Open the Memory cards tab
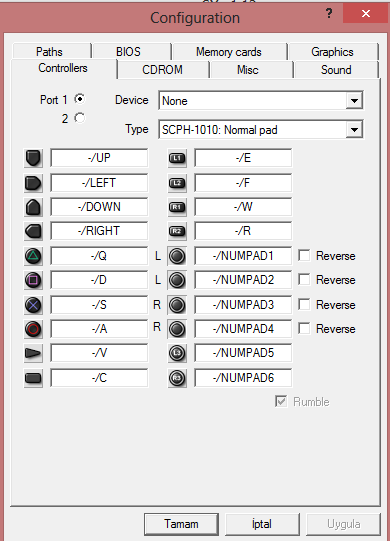This screenshot has height=541, width=390. (230, 52)
